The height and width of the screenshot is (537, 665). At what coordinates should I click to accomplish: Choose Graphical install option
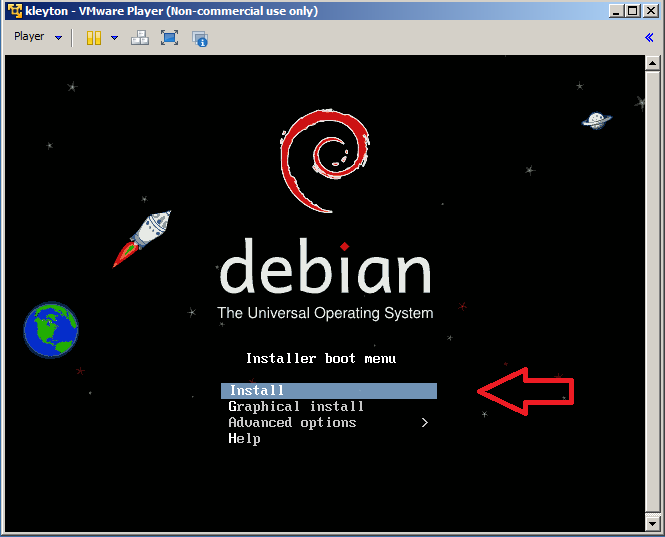point(296,407)
